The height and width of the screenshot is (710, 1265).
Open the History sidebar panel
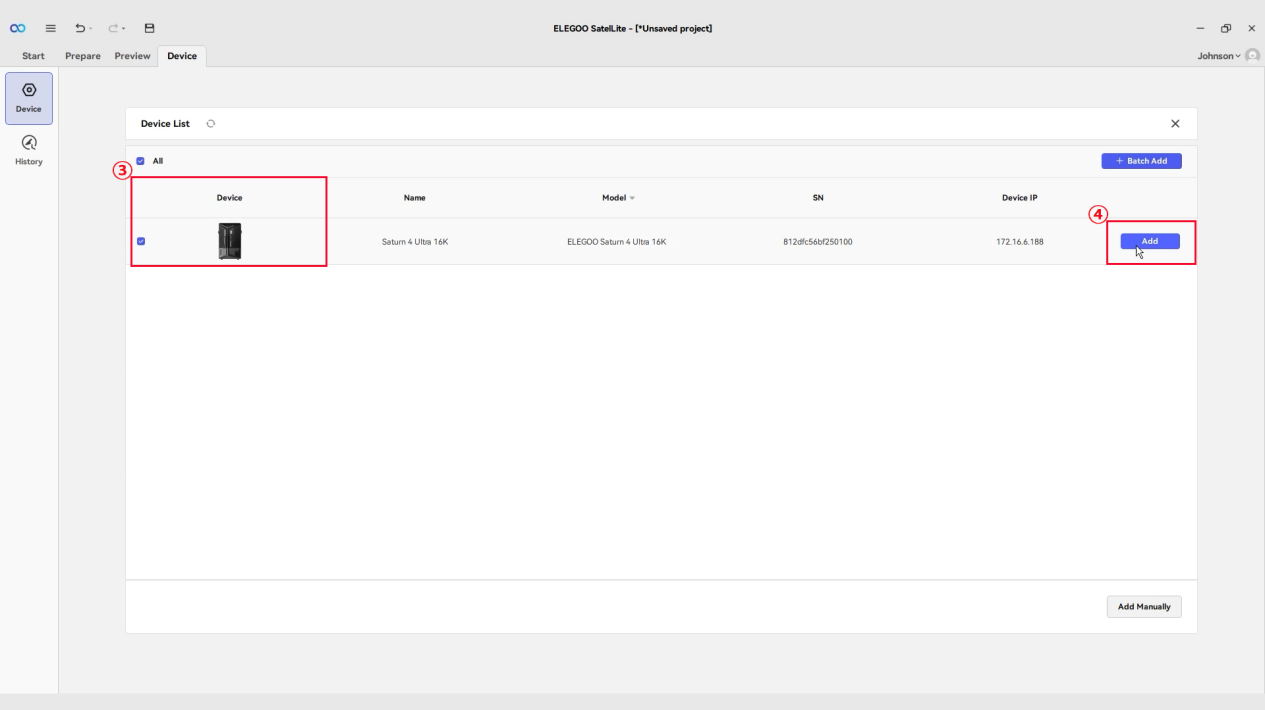pyautogui.click(x=29, y=150)
